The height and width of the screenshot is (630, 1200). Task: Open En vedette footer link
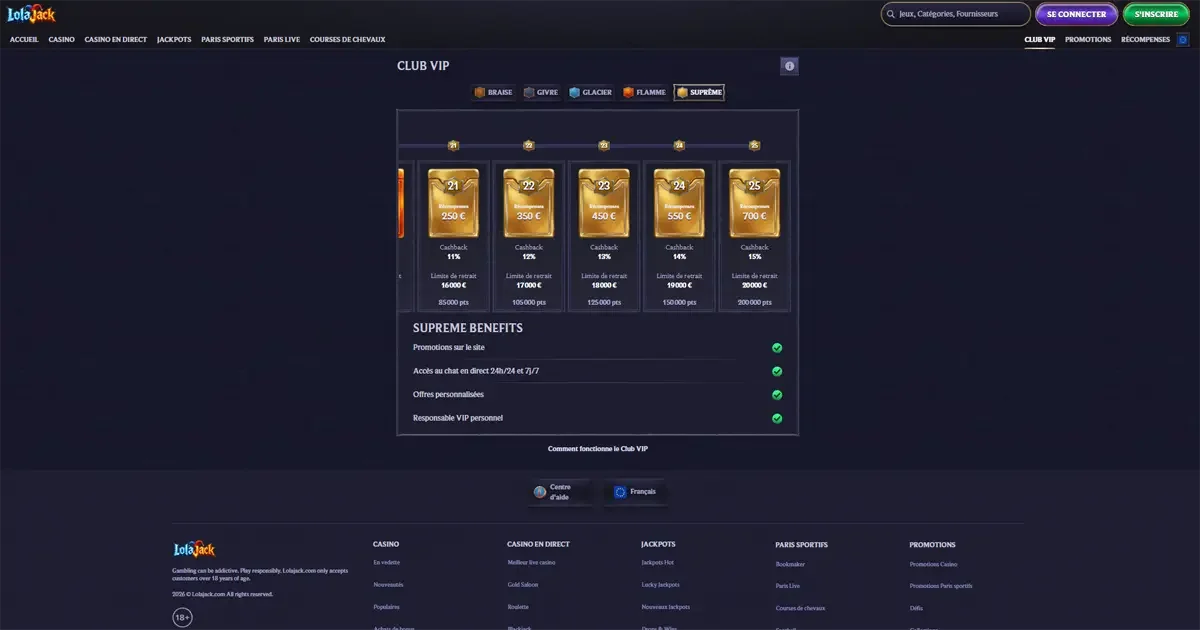tap(386, 563)
